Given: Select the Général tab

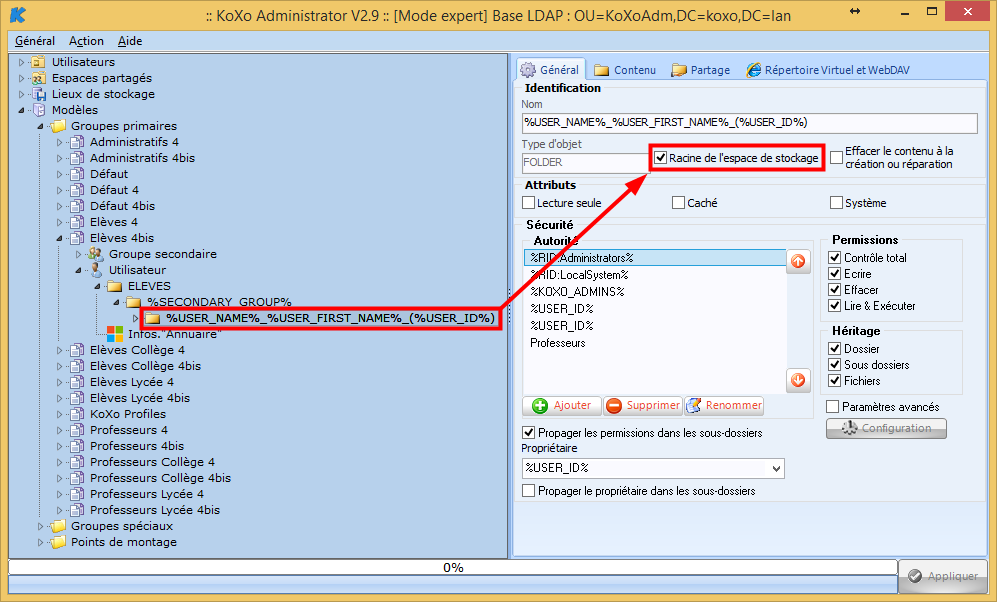Looking at the screenshot, I should point(551,69).
